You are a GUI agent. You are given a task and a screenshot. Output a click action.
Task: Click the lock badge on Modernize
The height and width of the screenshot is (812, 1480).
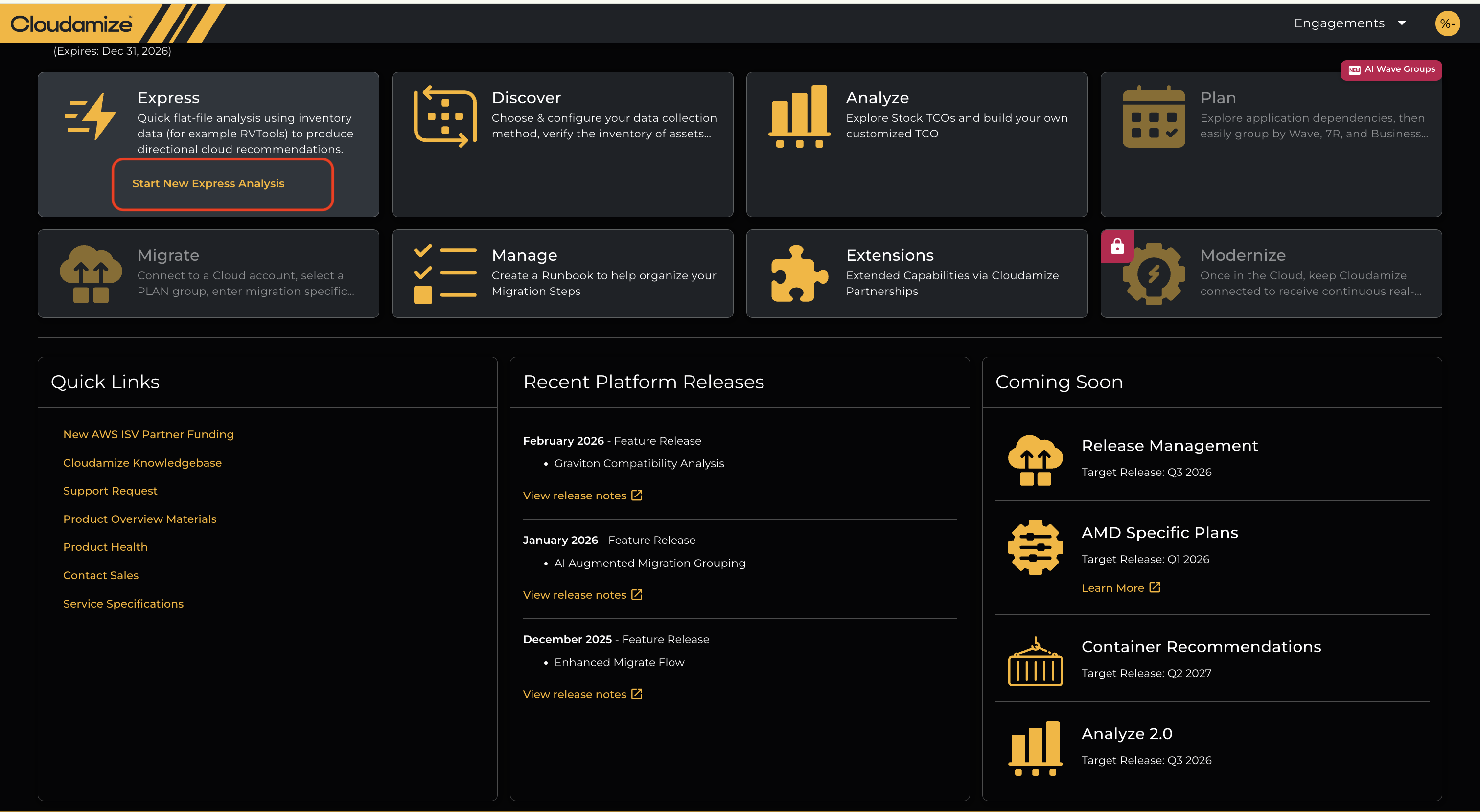[1117, 247]
